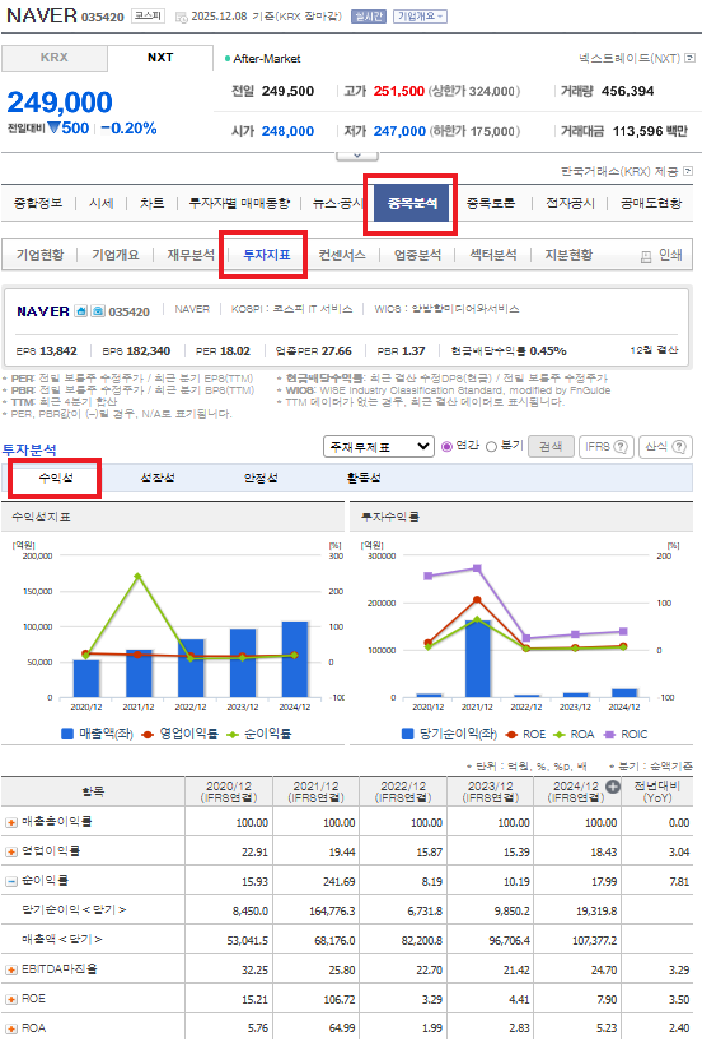
Task: Click the plus circle icon on the 2024/12 column
Action: (612, 787)
